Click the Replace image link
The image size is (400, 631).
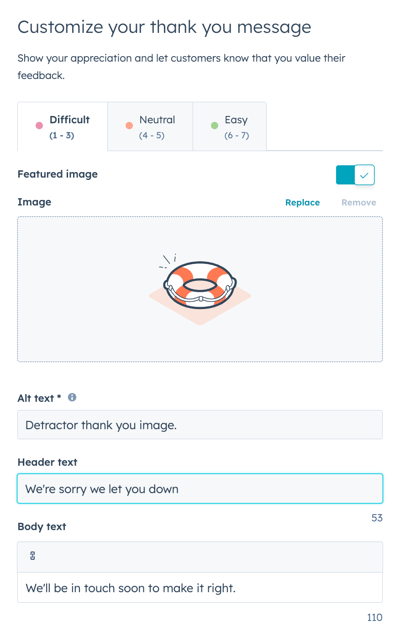click(303, 202)
